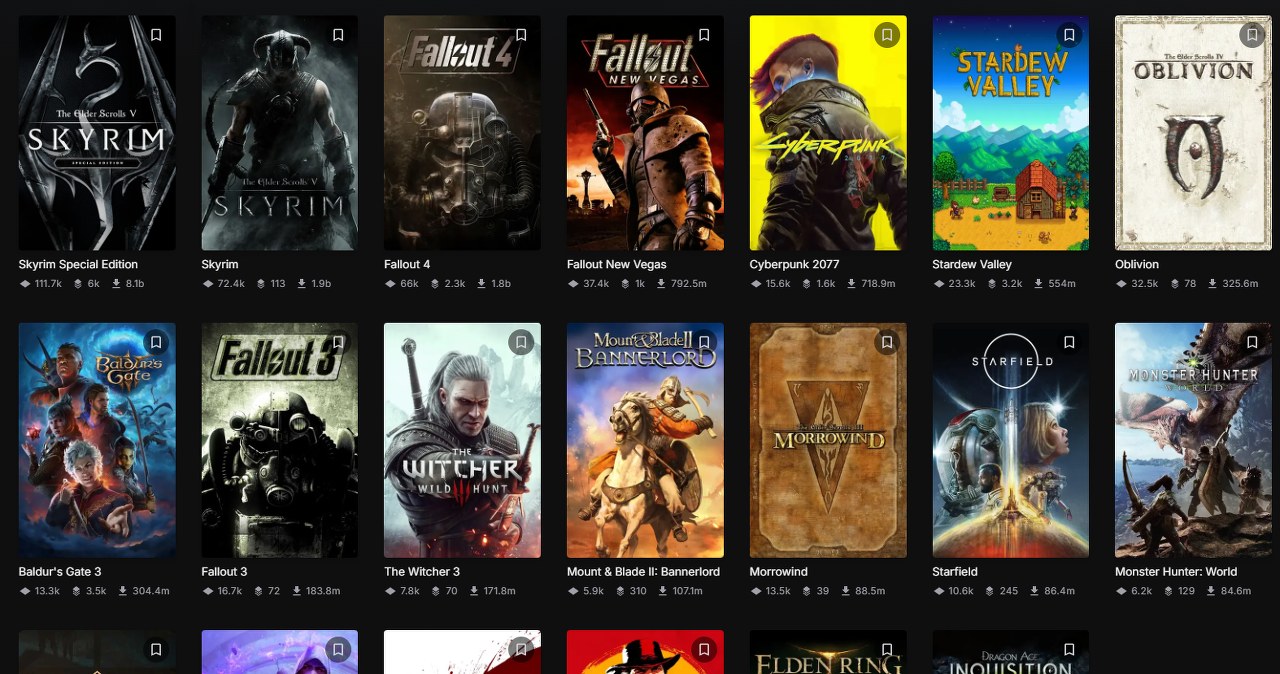Screen dimensions: 1280x674
Task: Bookmark Monster Hunter: World with its corner icon
Action: point(1252,342)
